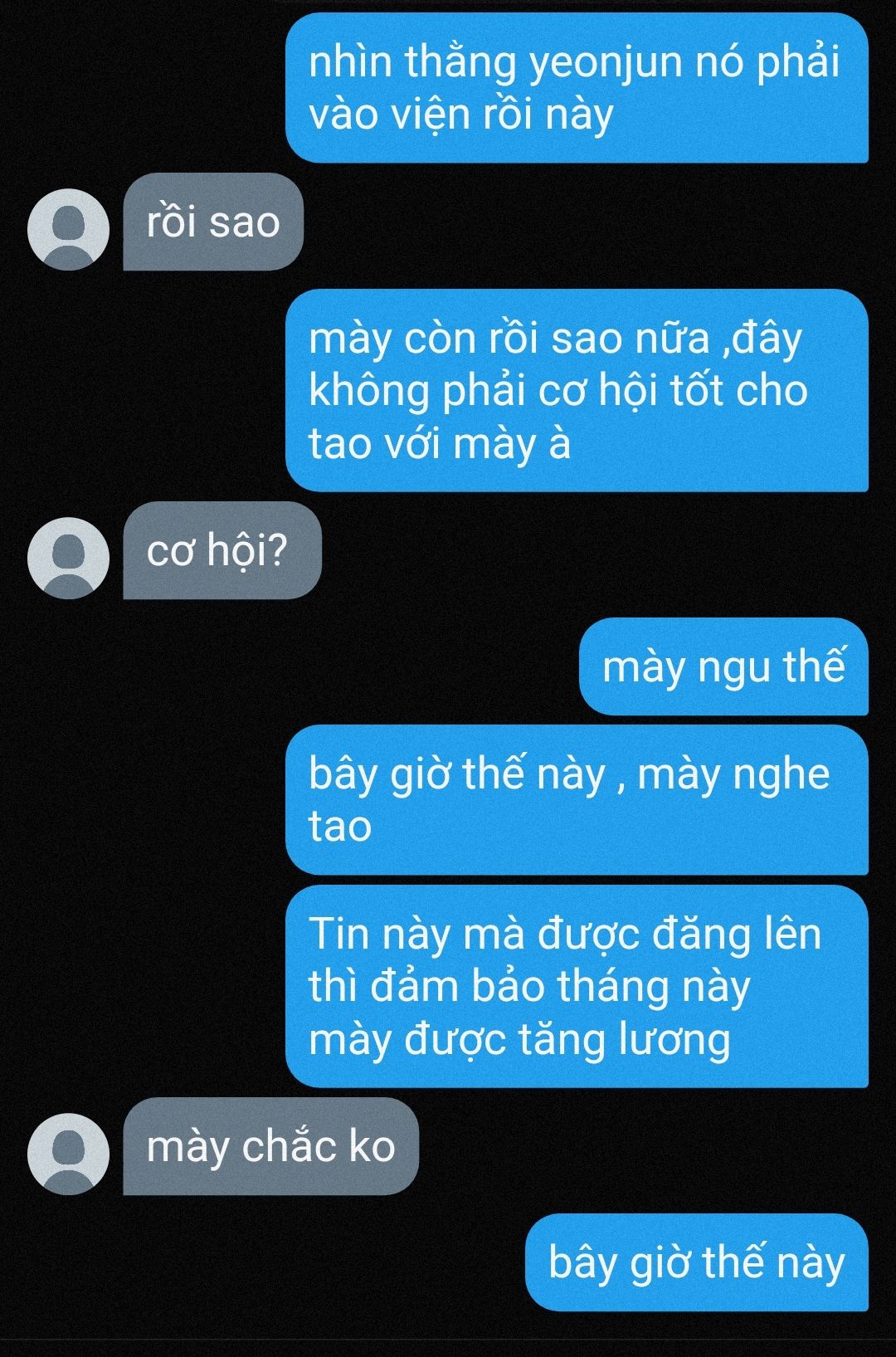Tap the avatar beside "rồi sao"
Viewport: 896px width, 1357px height.
(68, 229)
